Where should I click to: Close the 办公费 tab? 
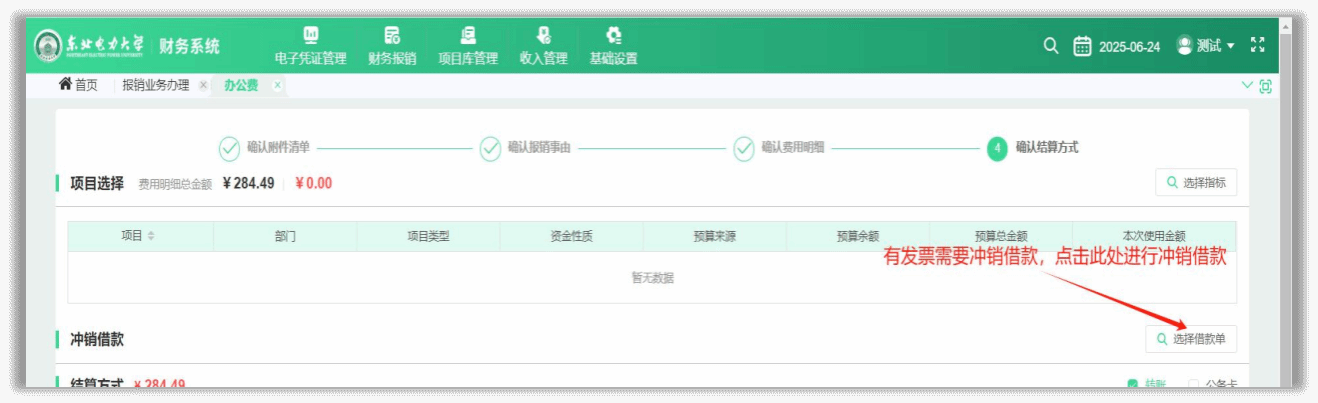[x=277, y=85]
